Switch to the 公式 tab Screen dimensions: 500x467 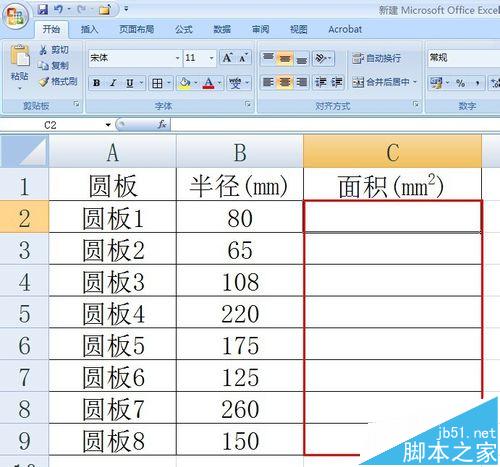point(184,29)
